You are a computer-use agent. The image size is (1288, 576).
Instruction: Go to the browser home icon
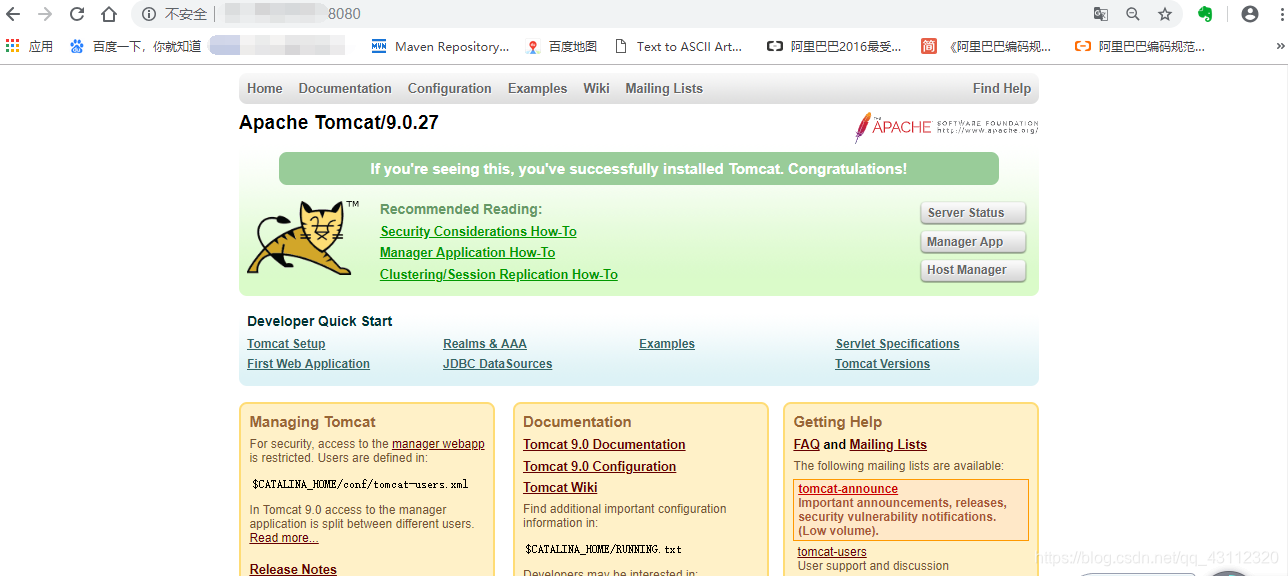click(109, 14)
